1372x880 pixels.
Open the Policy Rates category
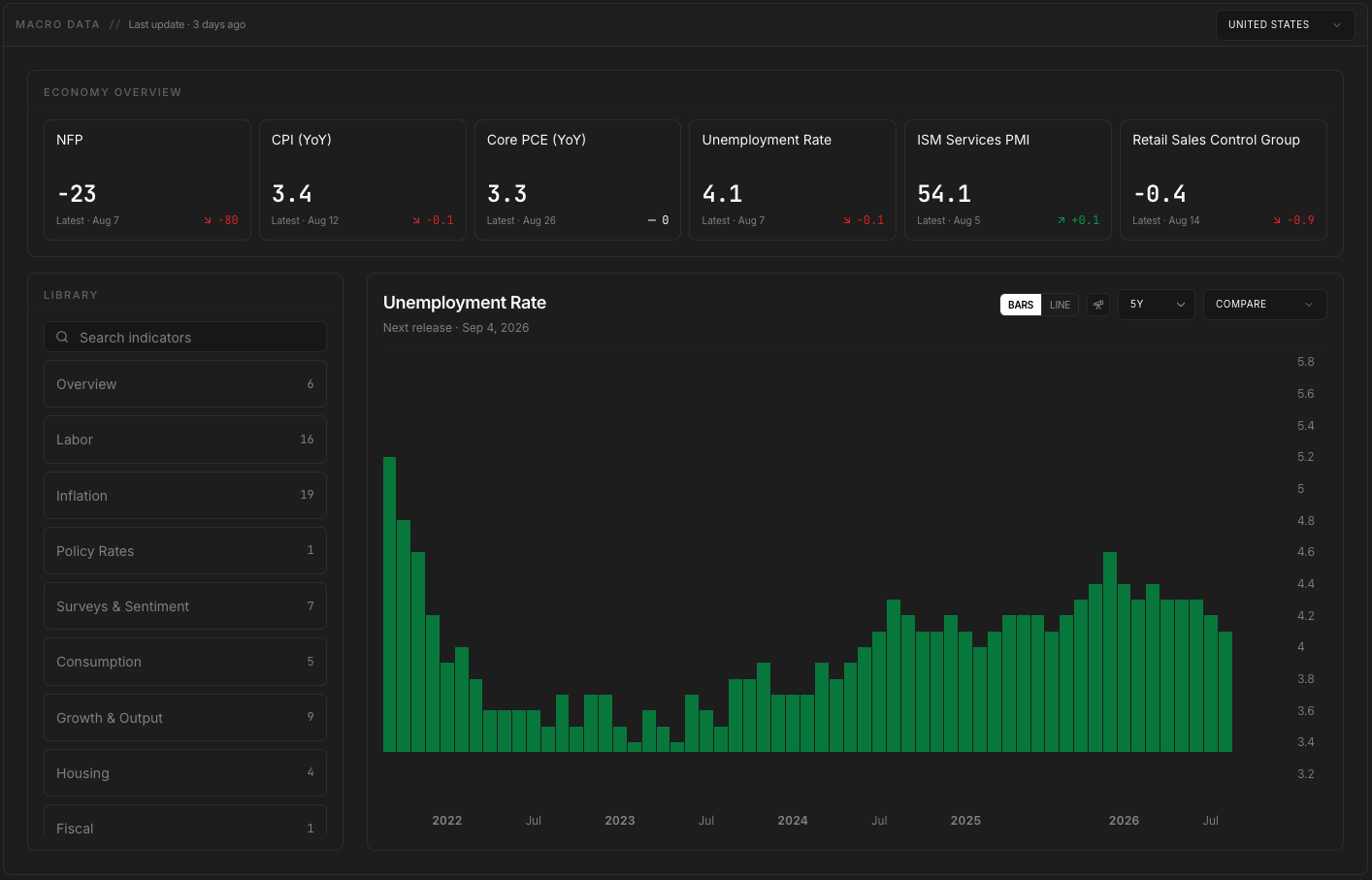point(185,550)
